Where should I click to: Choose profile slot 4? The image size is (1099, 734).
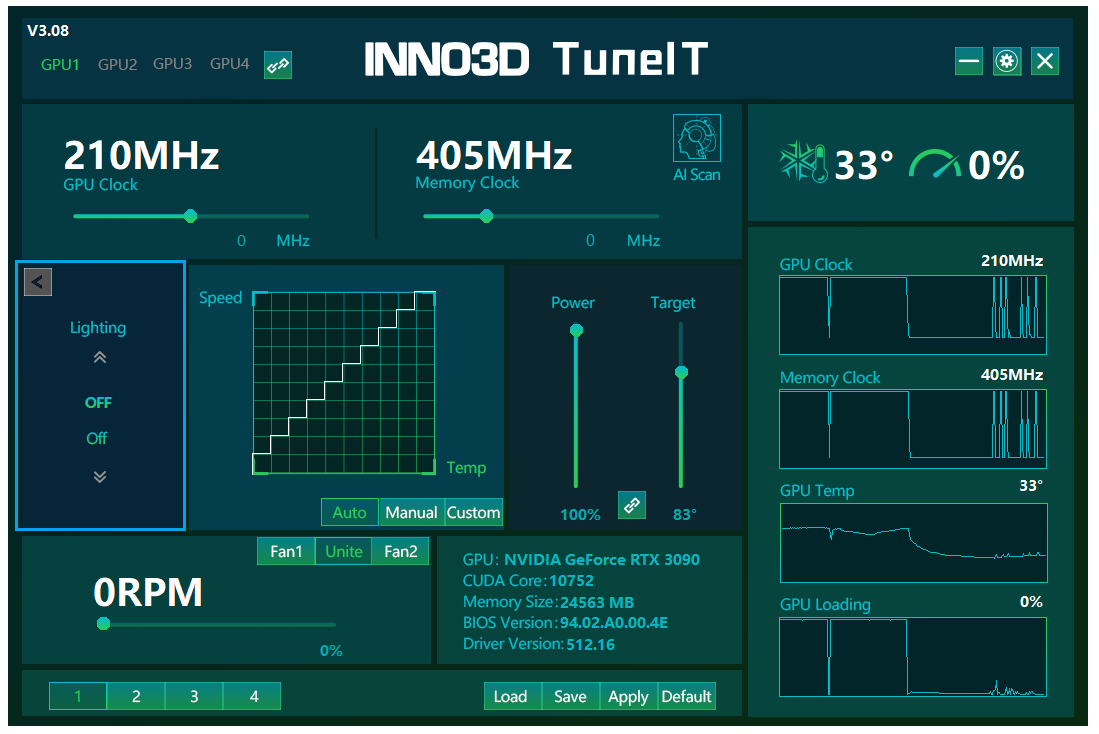click(252, 696)
